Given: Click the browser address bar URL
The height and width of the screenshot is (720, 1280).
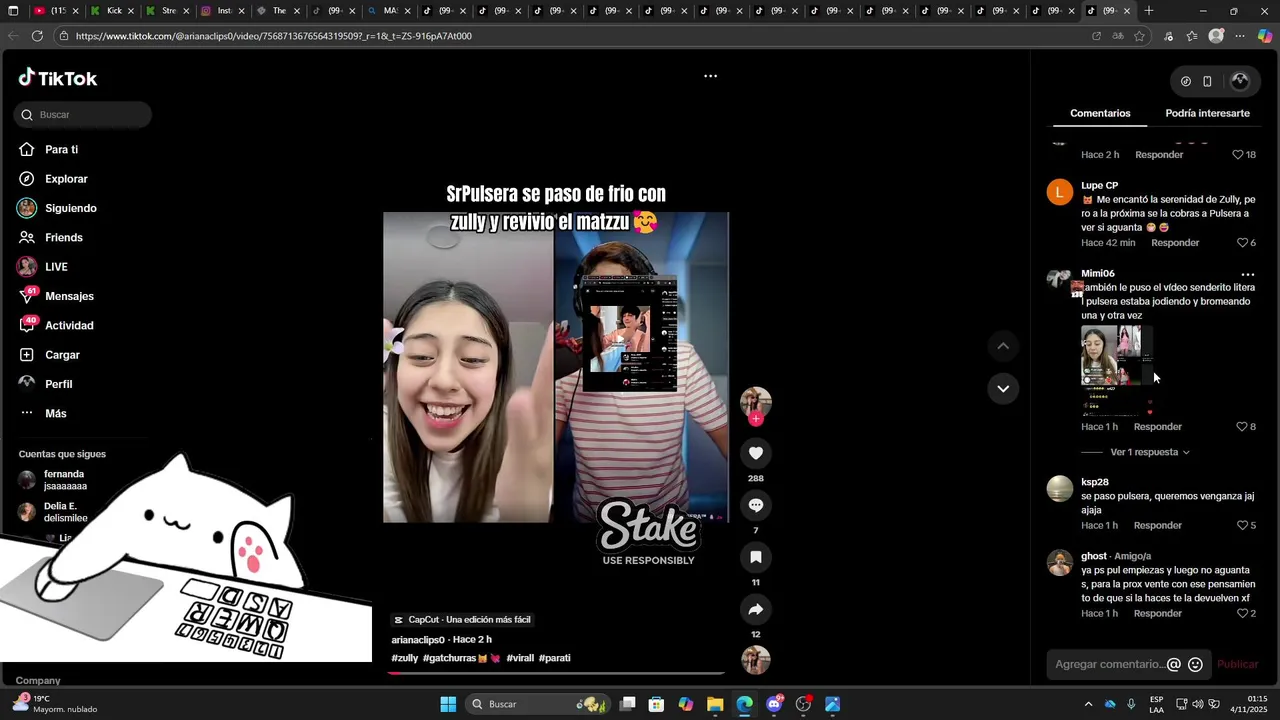Looking at the screenshot, I should (x=273, y=36).
